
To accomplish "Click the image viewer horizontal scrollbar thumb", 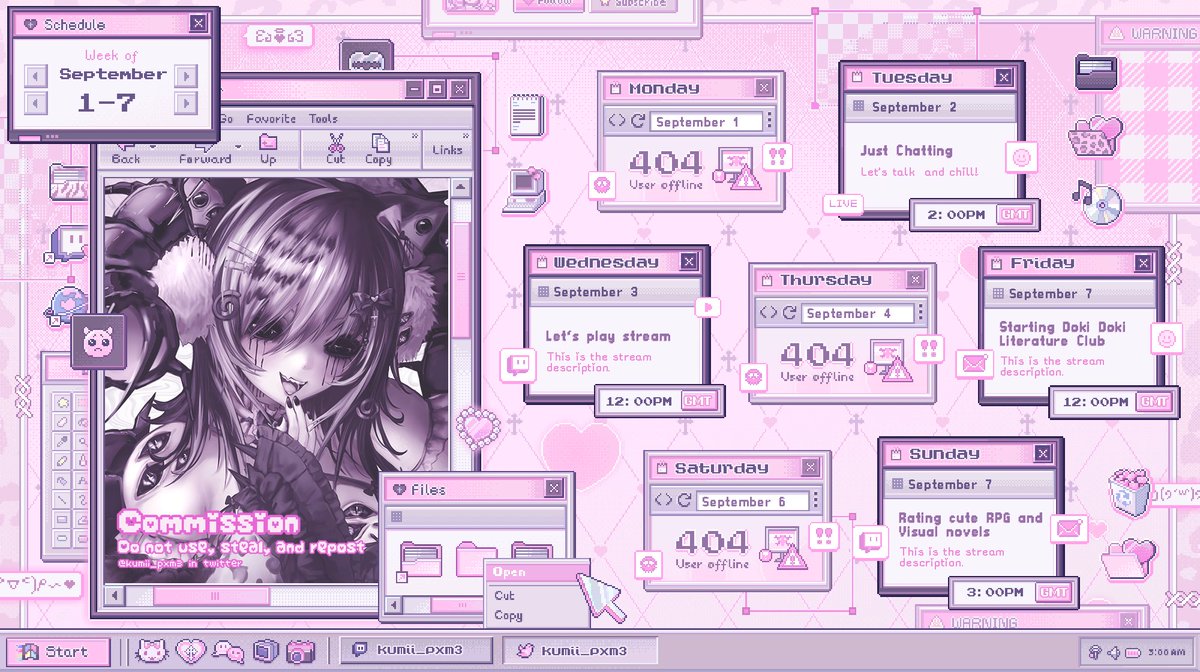I will (211, 596).
